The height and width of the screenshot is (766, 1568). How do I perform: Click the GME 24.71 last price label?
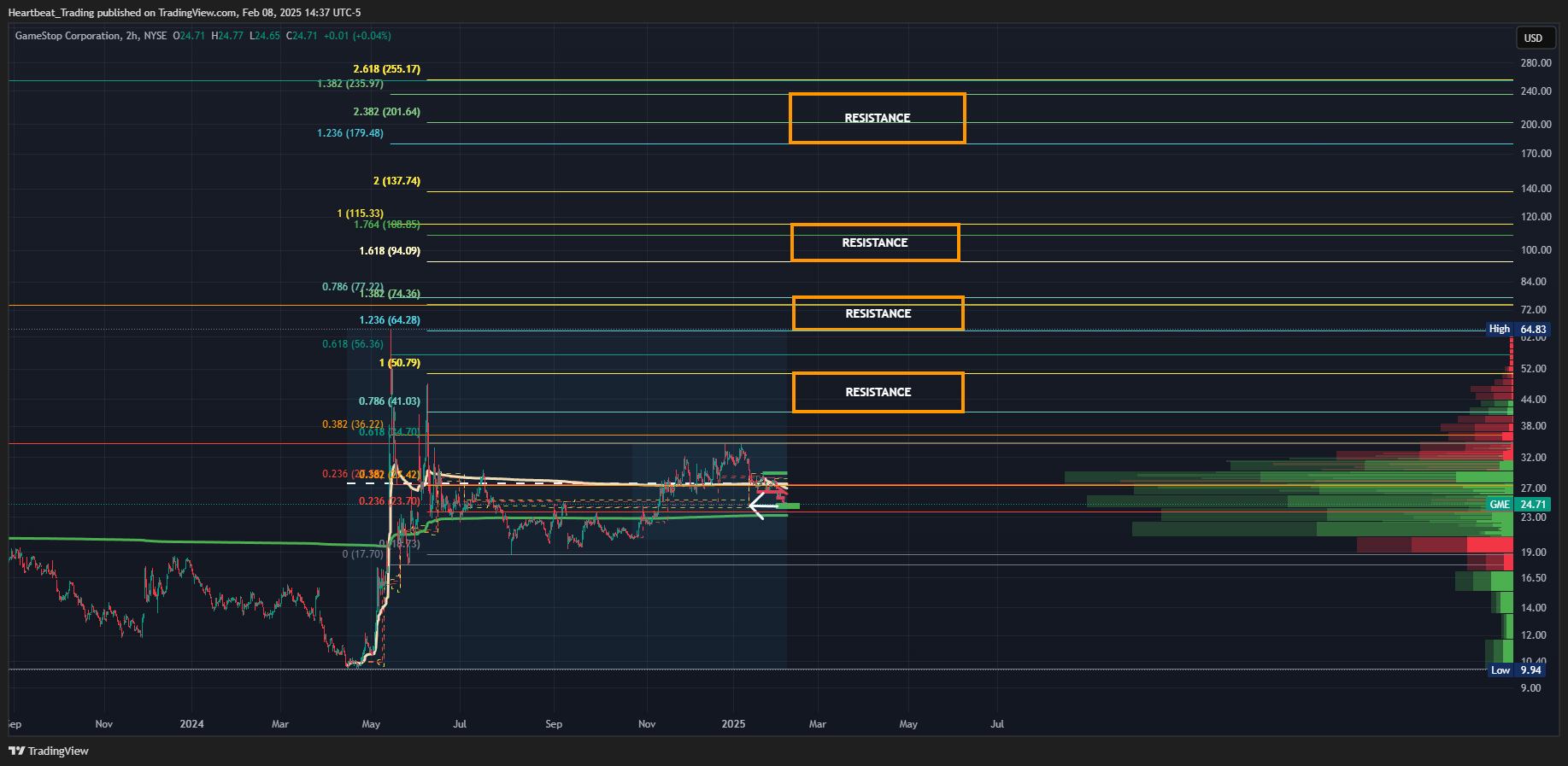[x=1518, y=505]
